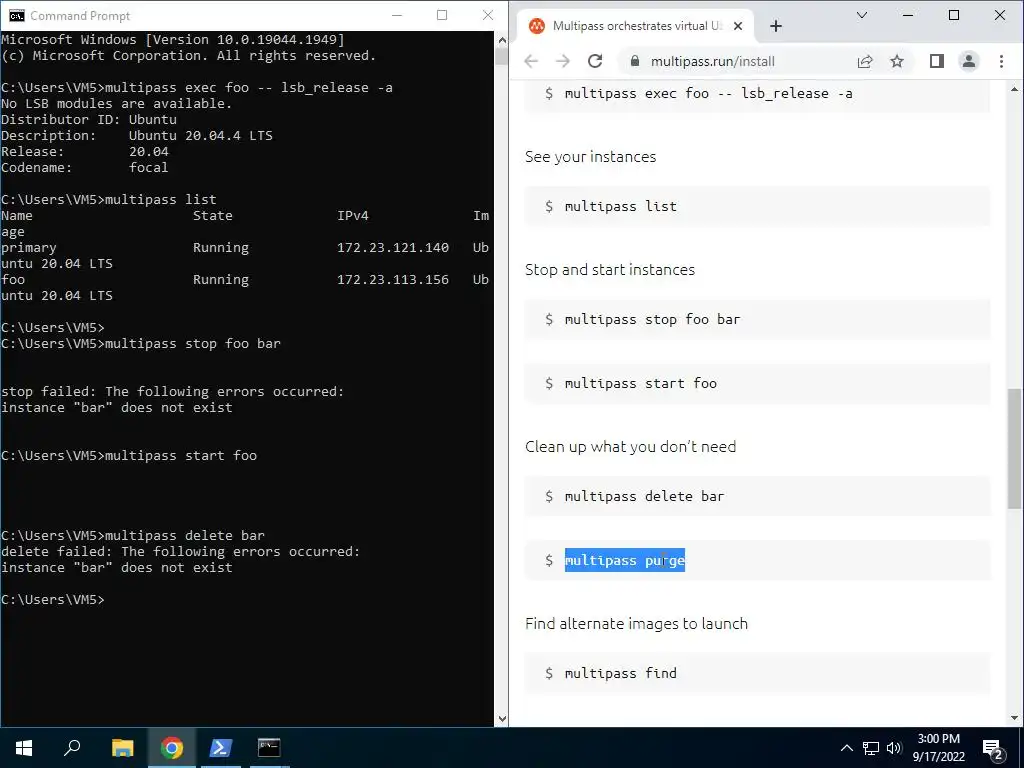Screen dimensions: 1024x768
Task: Go forward in Chrome browser
Action: [562, 61]
